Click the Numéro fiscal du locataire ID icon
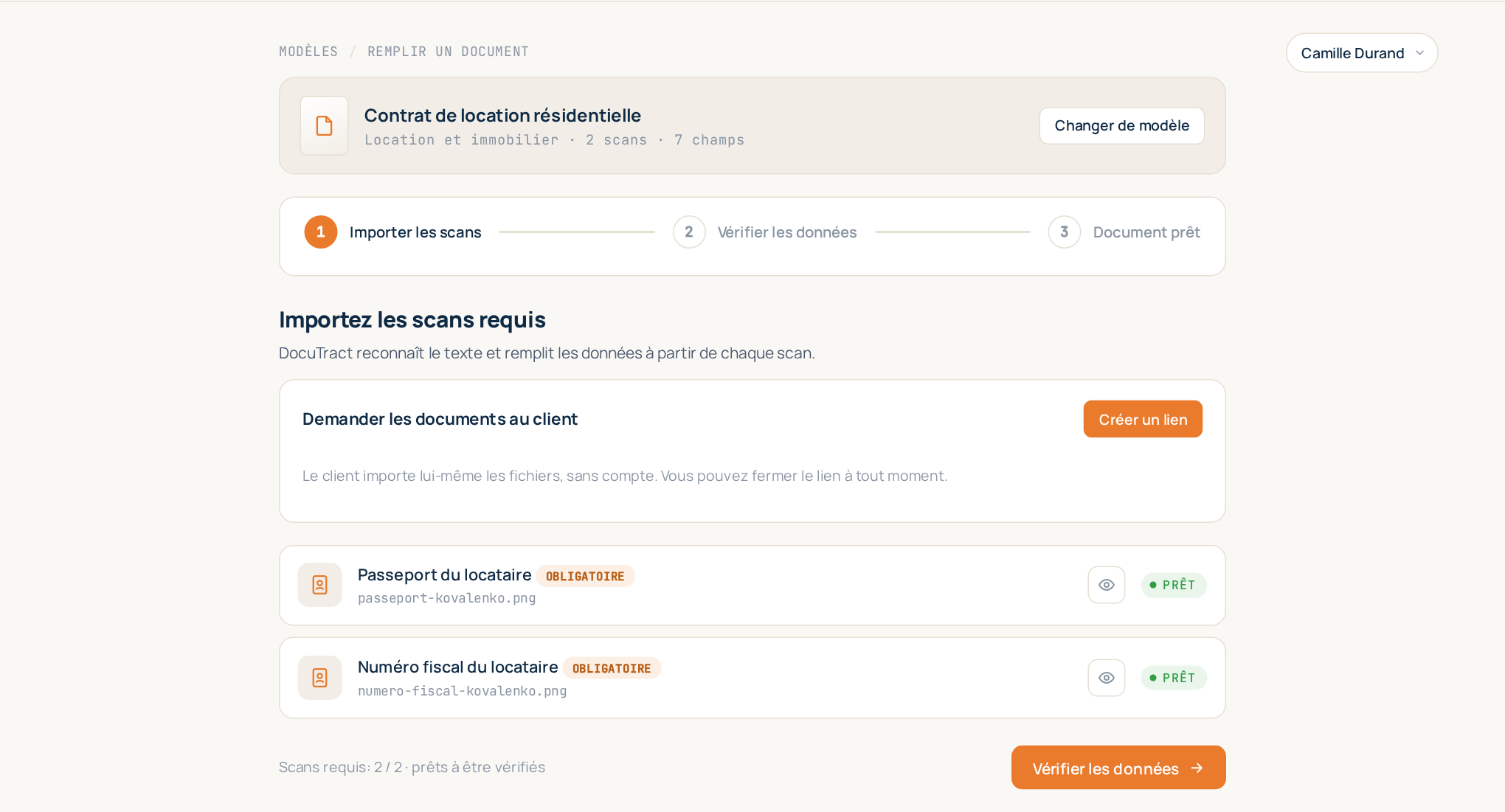 click(x=319, y=678)
